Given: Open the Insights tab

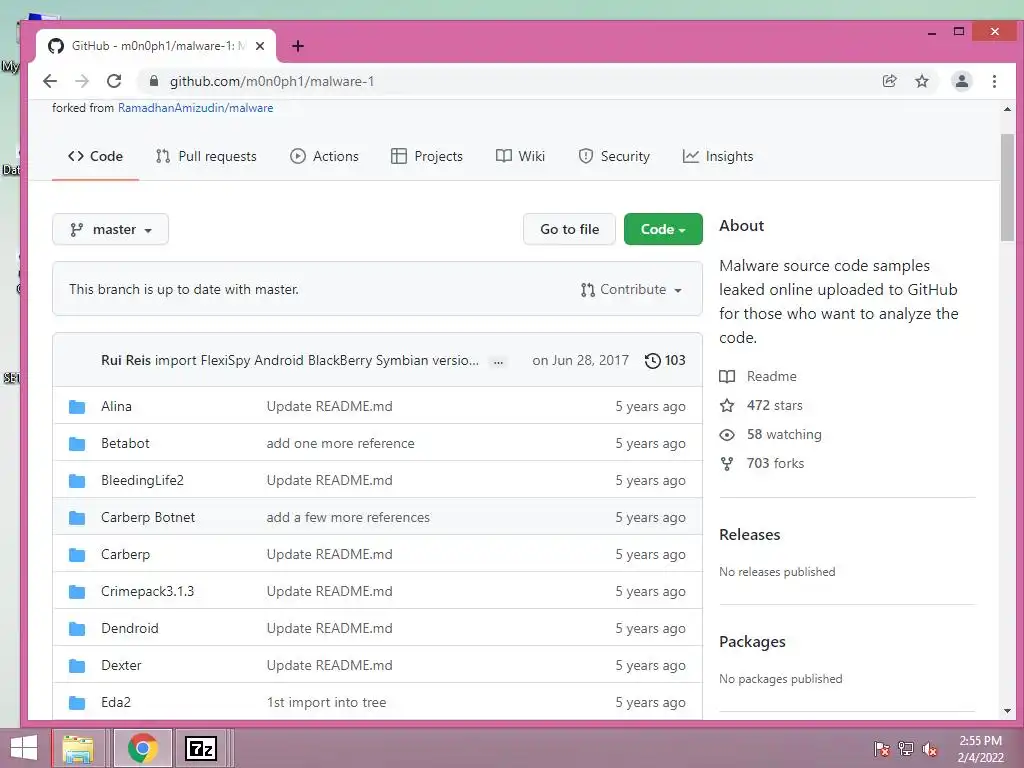Looking at the screenshot, I should click(x=718, y=156).
